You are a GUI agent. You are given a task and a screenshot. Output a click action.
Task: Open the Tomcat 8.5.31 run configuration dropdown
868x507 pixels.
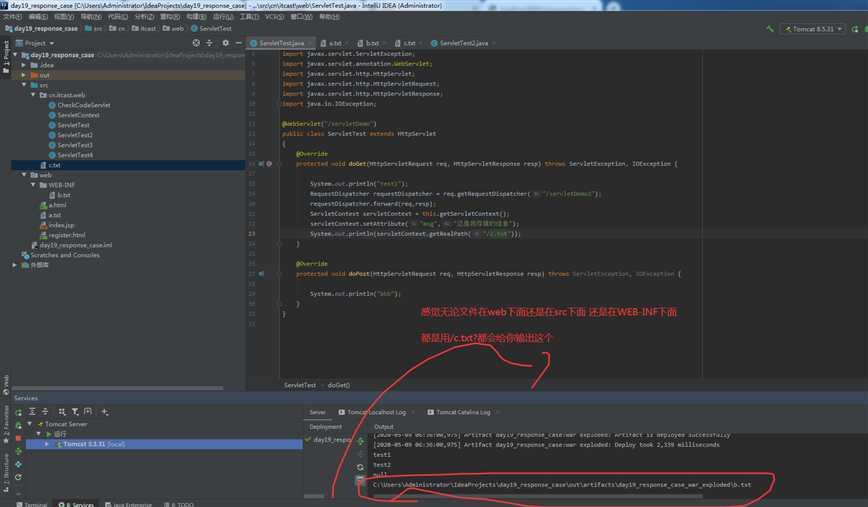click(x=813, y=29)
